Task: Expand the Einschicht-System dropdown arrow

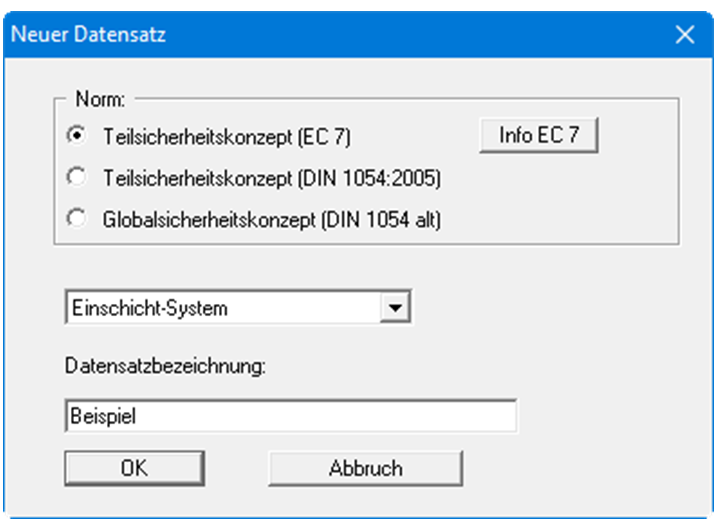Action: (x=397, y=308)
